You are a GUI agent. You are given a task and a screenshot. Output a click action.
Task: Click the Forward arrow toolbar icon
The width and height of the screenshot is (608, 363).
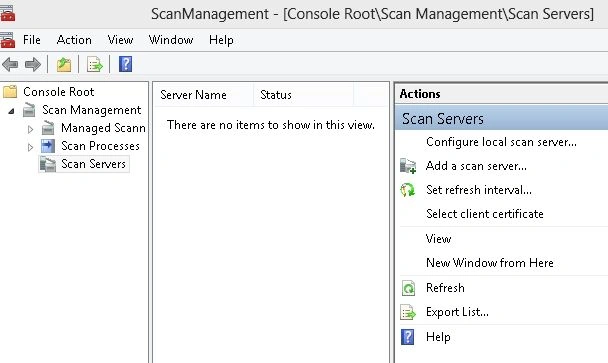click(x=33, y=64)
